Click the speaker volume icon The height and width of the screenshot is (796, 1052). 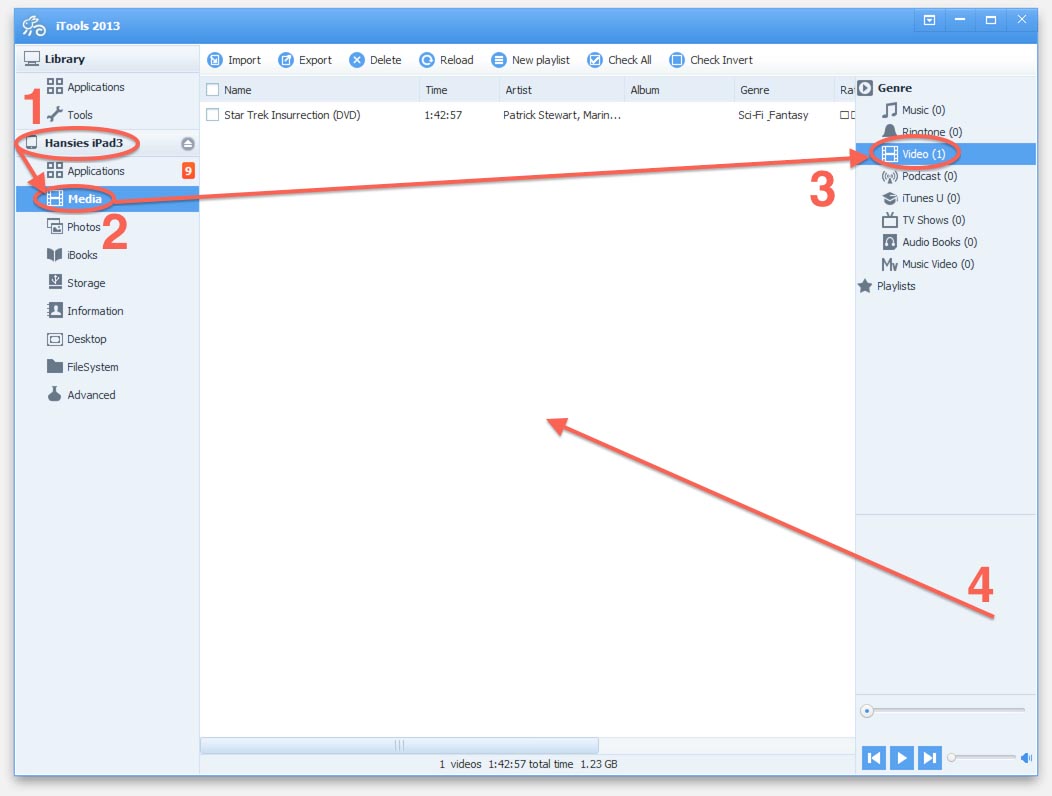tap(1026, 758)
